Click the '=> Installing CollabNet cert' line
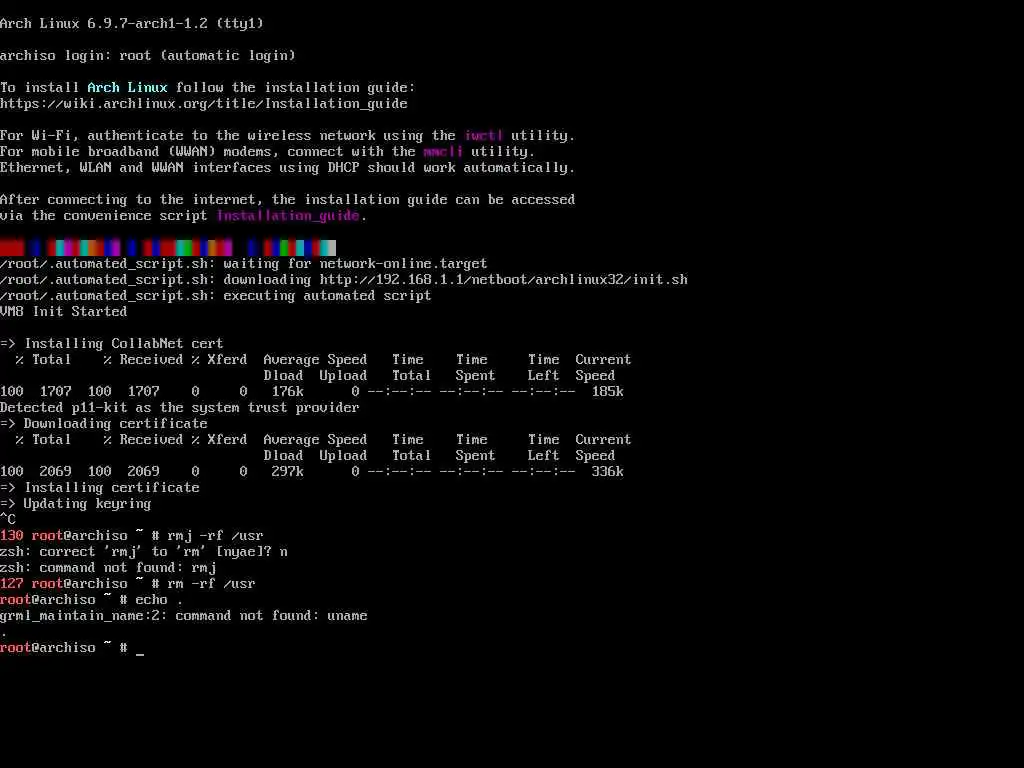Viewport: 1024px width, 768px height. [x=112, y=344]
